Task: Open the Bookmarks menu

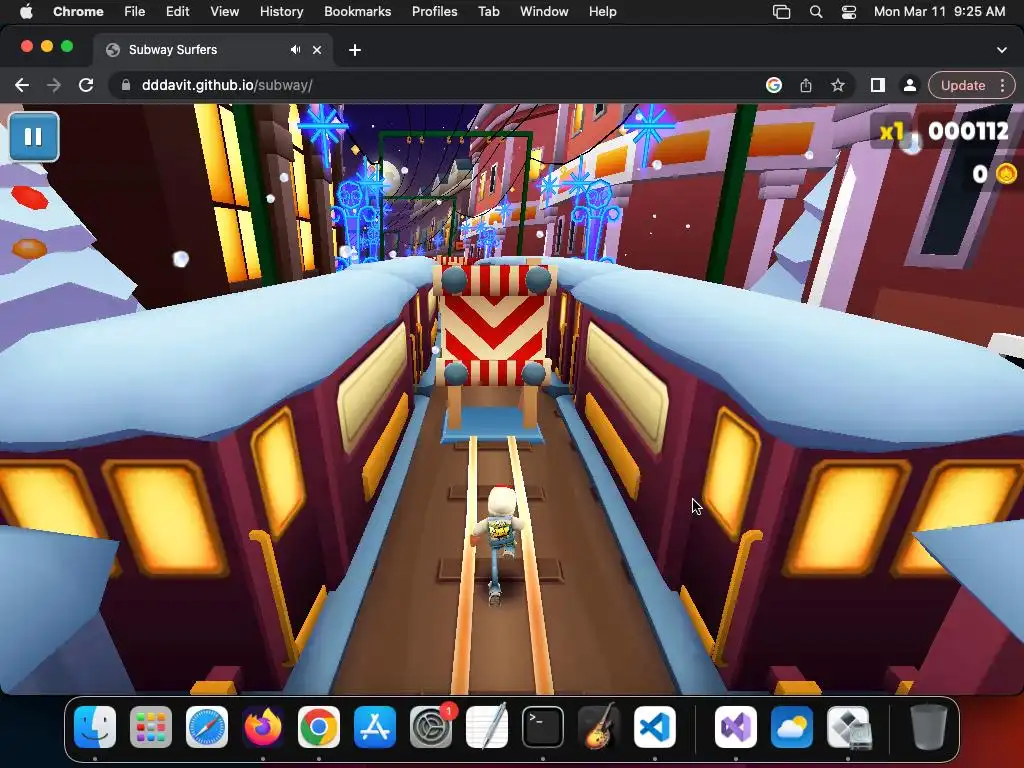Action: click(357, 11)
